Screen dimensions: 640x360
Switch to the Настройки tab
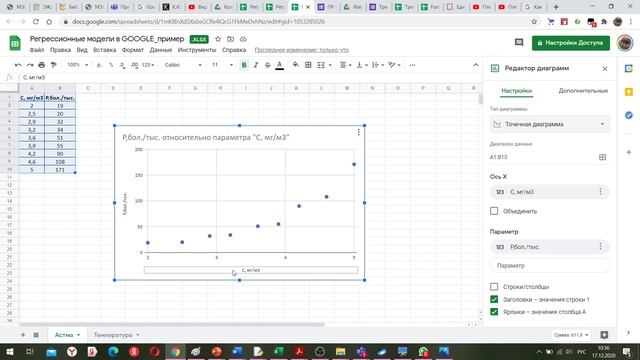(516, 91)
